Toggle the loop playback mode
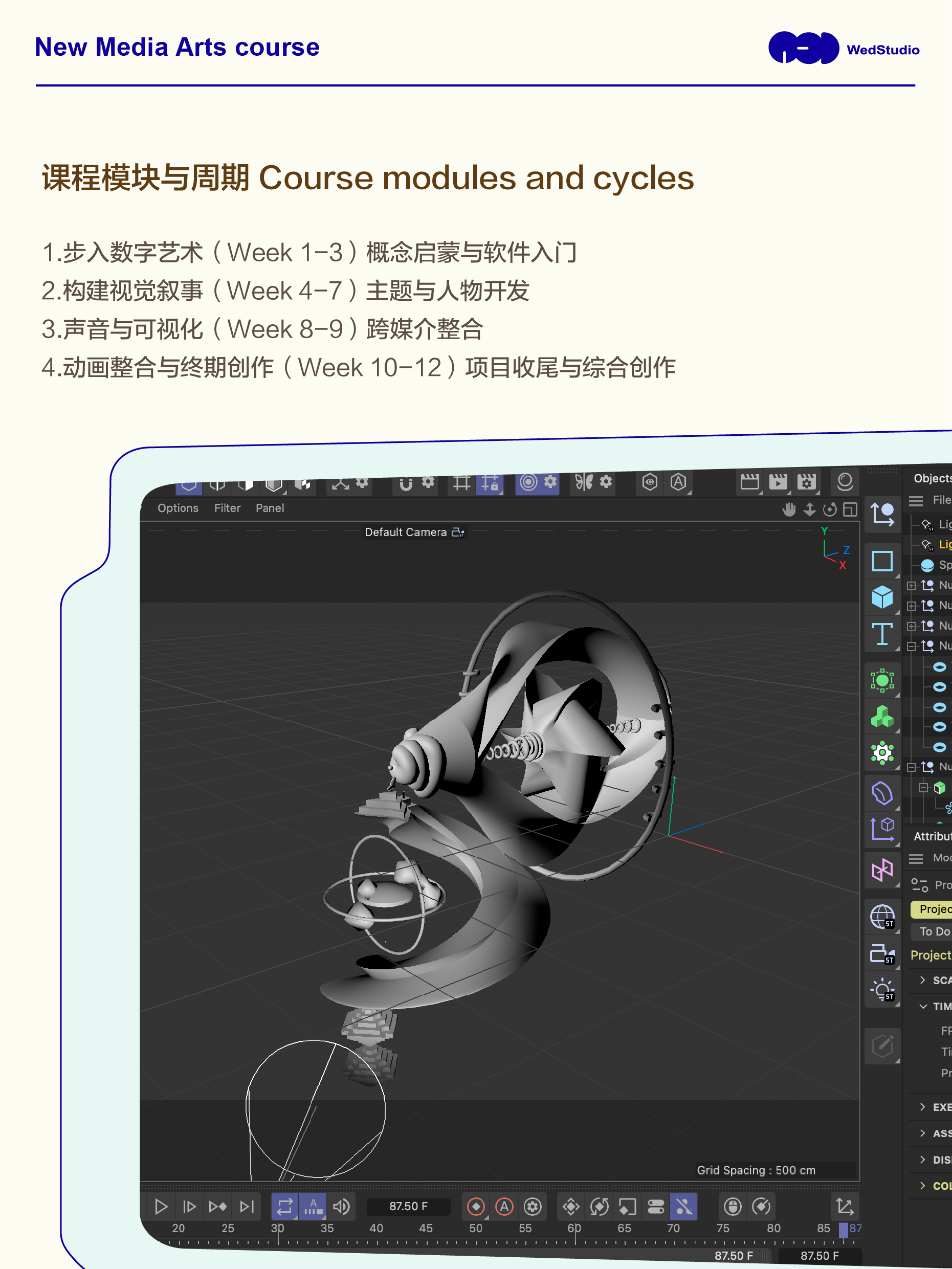 [284, 1207]
